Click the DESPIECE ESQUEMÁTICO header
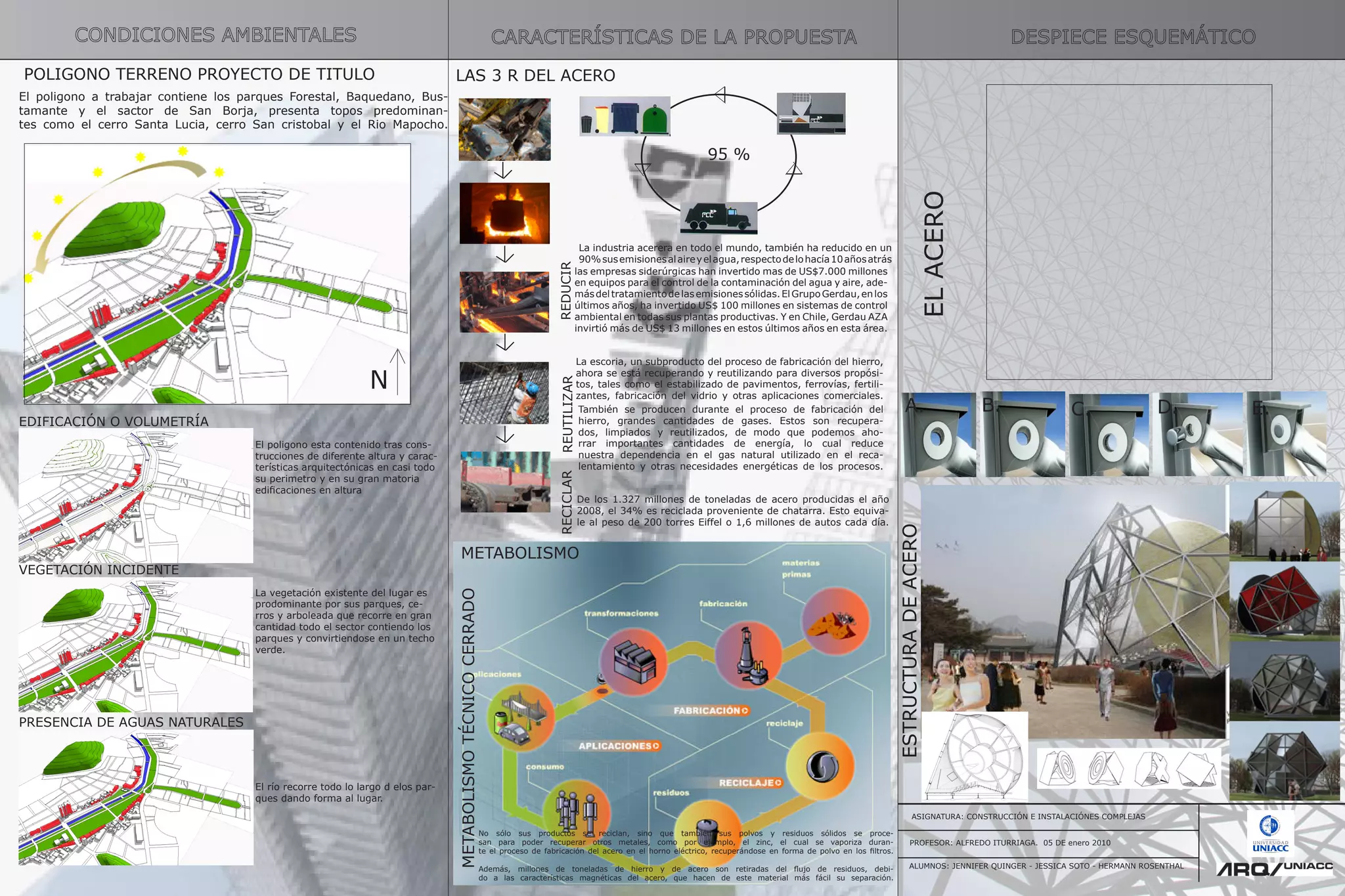1345x896 pixels. (x=1133, y=37)
